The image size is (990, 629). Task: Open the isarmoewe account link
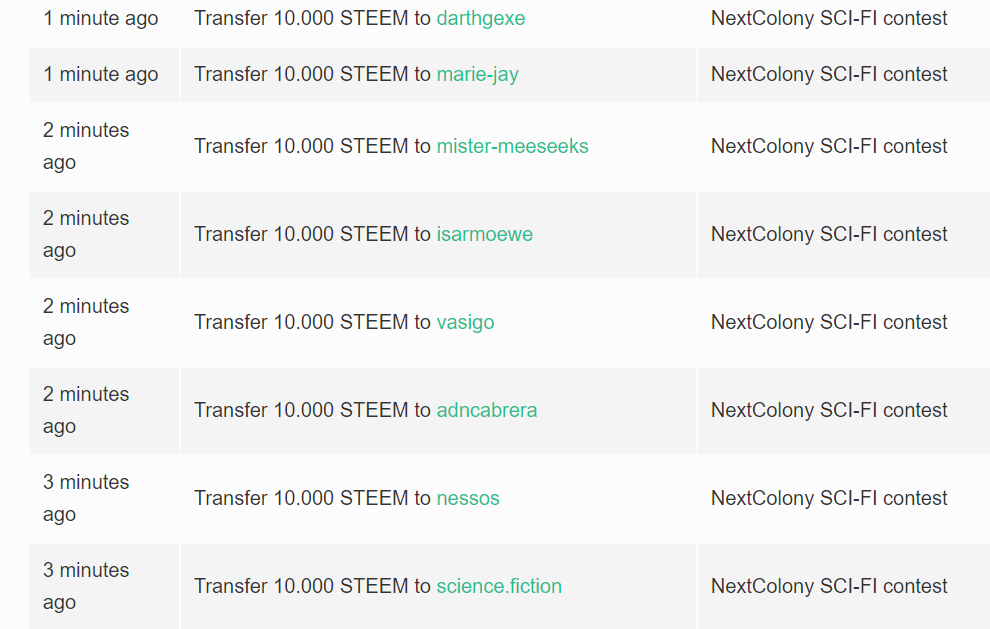[484, 234]
